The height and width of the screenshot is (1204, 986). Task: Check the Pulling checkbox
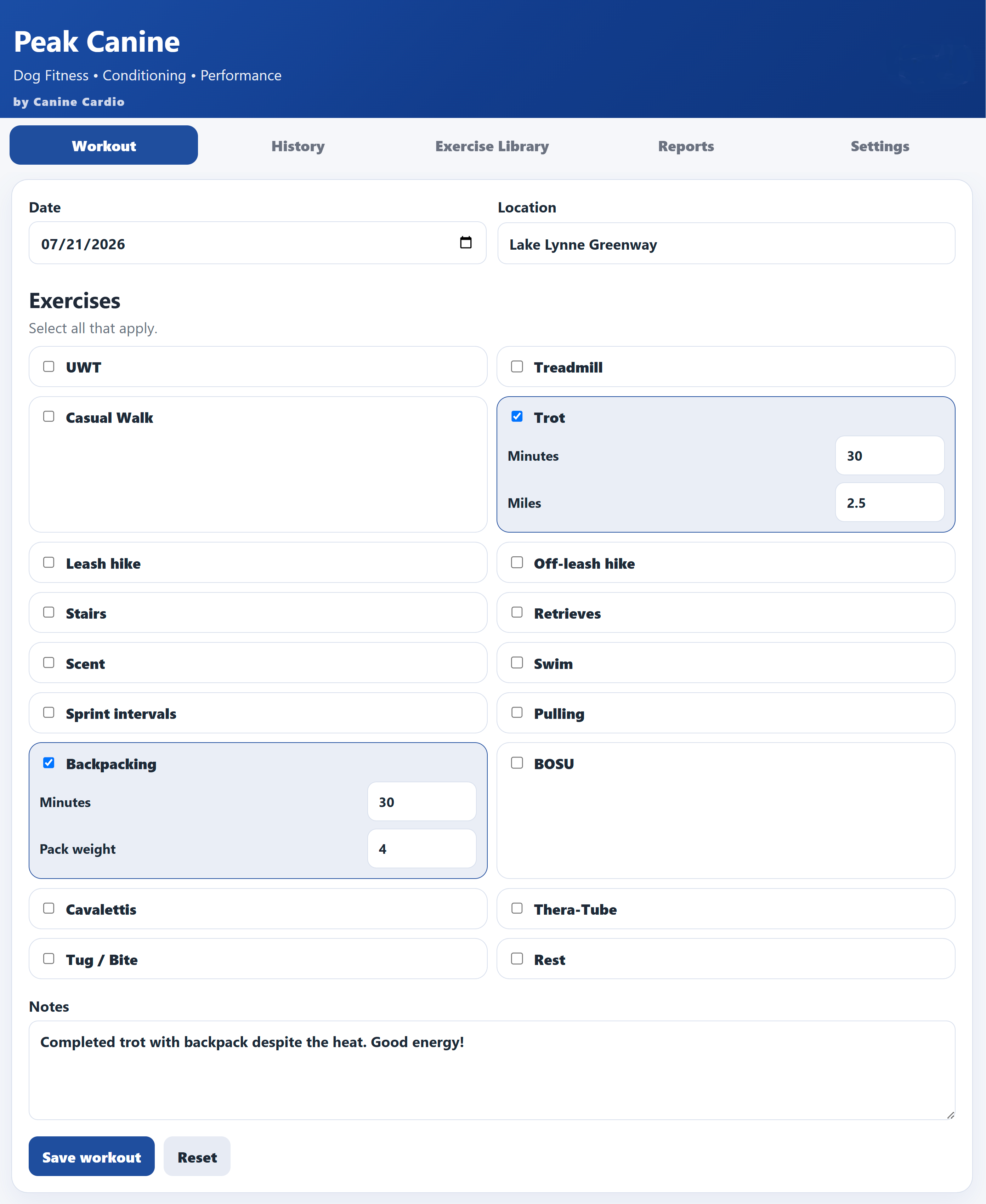517,713
